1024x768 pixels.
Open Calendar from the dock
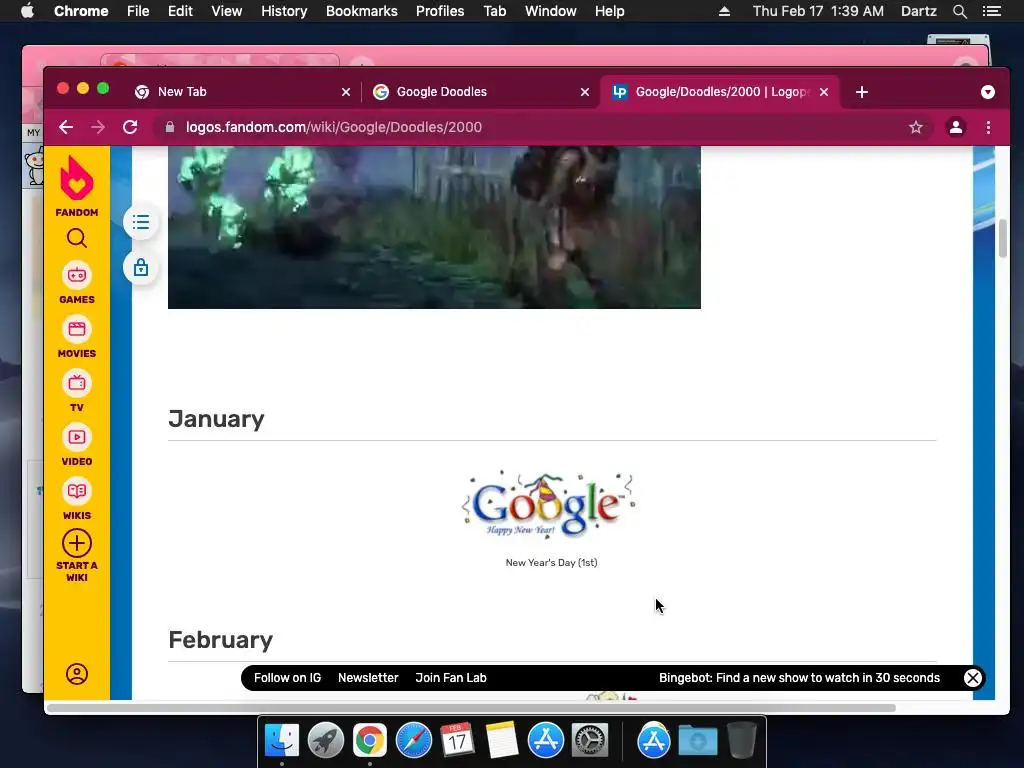(457, 741)
